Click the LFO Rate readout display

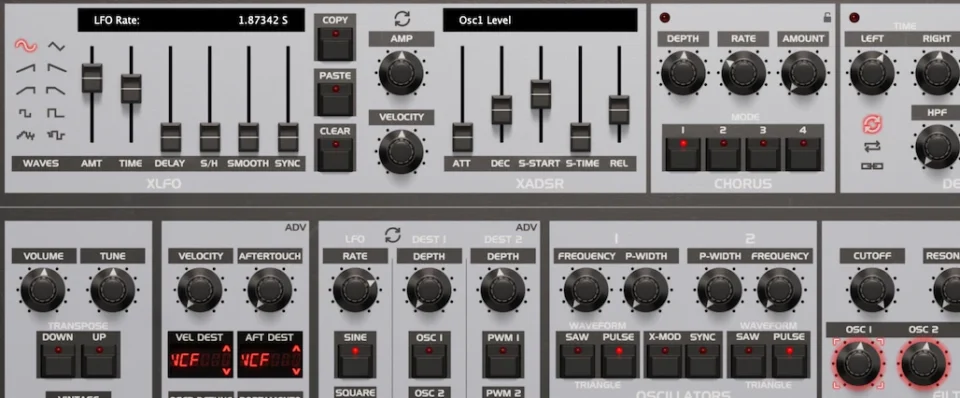click(x=191, y=20)
